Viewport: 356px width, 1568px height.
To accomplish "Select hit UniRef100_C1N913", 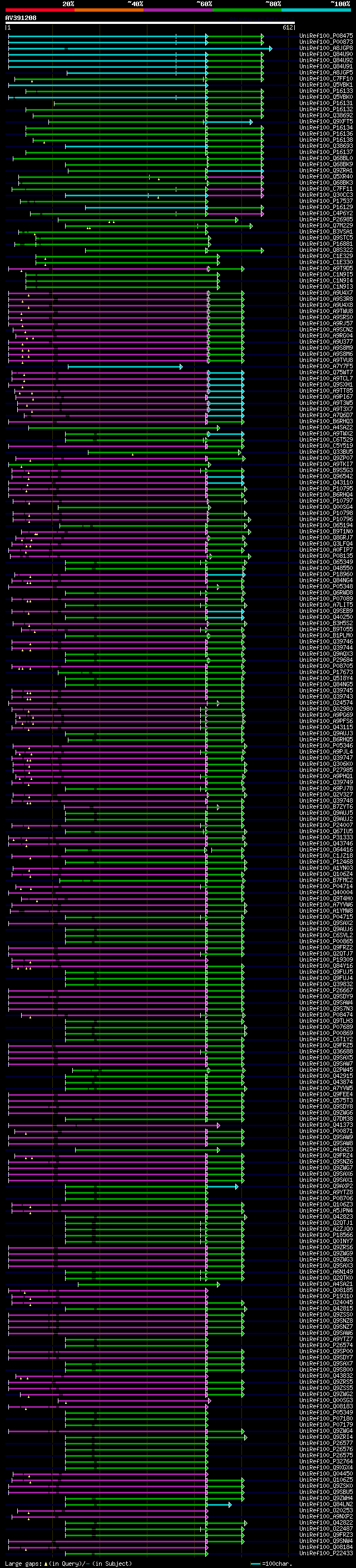I will coord(326,286).
